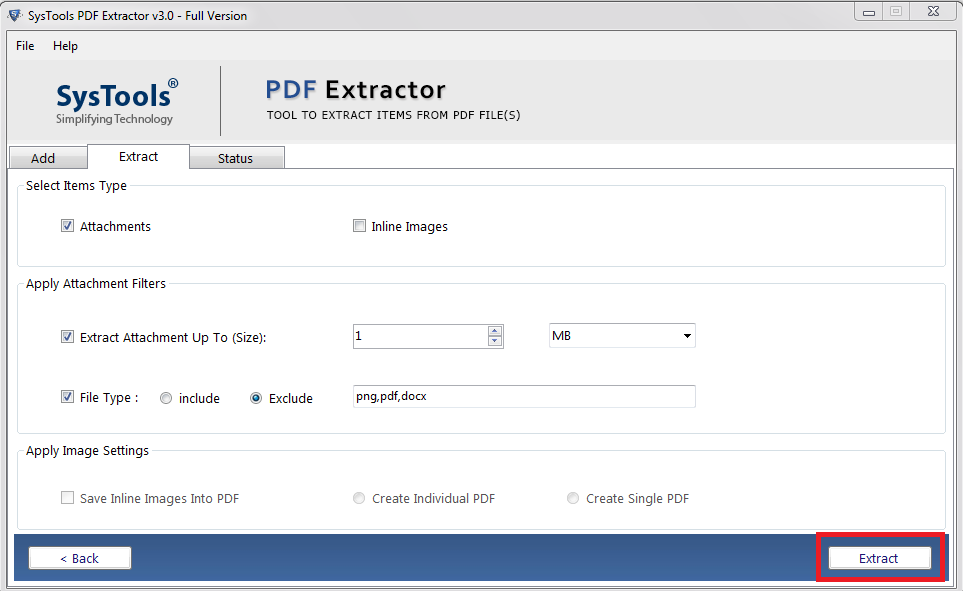Click the PDF Extractor heading text
Screen dimensions: 963x591
[x=356, y=90]
